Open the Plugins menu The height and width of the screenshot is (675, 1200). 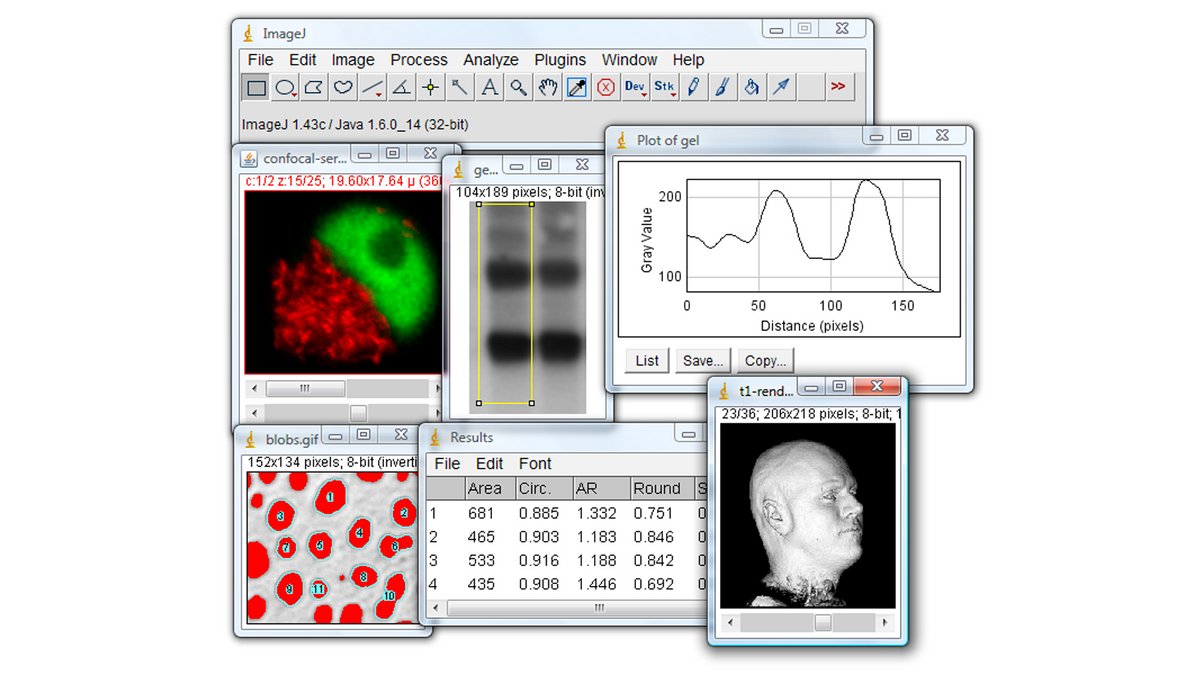point(560,60)
